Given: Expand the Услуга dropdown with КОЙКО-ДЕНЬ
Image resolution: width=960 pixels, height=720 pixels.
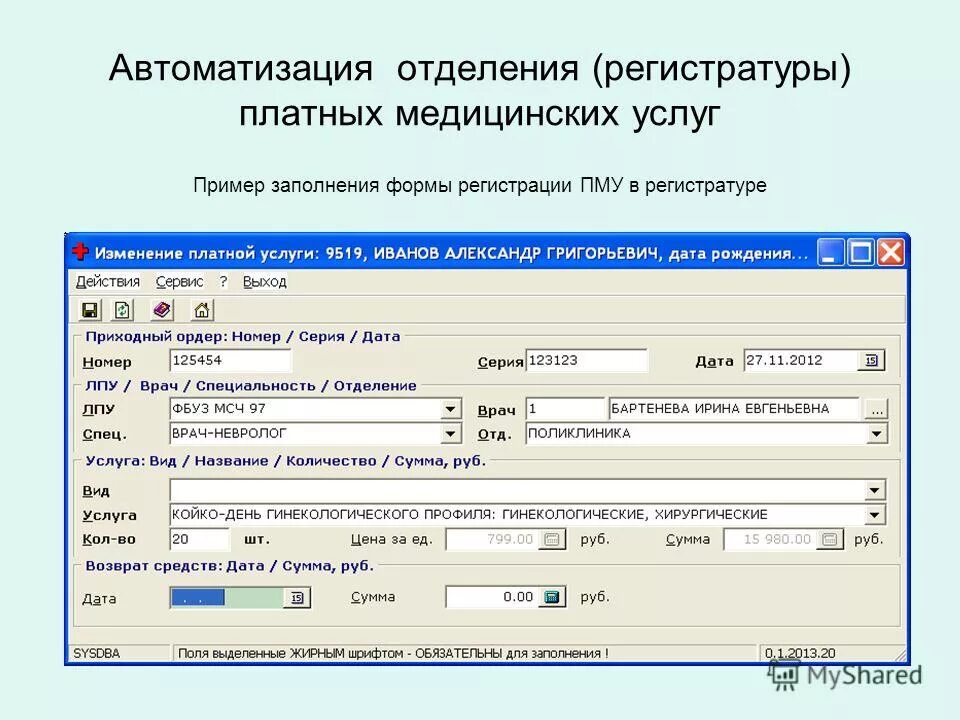Looking at the screenshot, I should [x=874, y=514].
